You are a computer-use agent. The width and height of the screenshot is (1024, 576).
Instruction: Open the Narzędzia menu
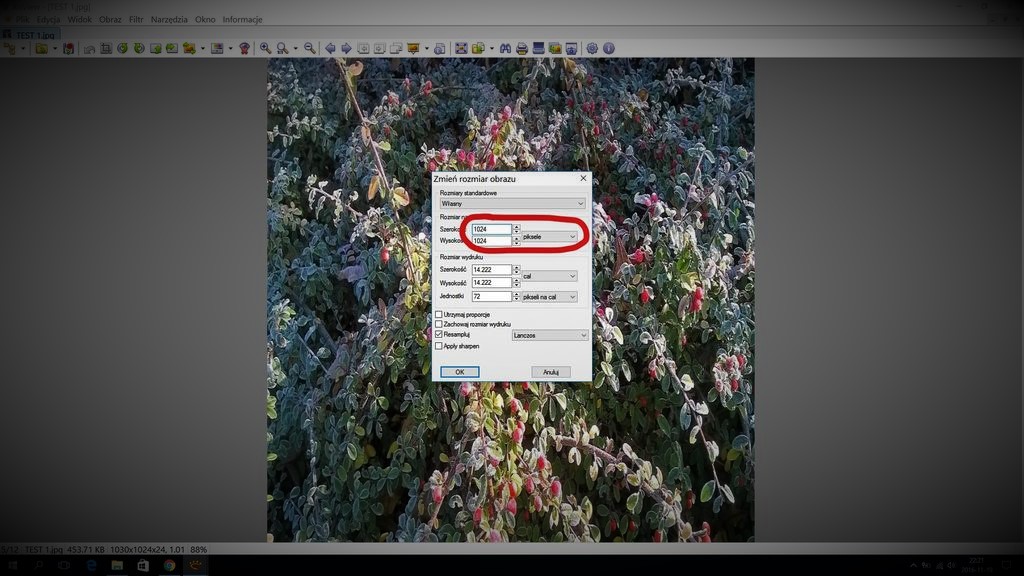[x=169, y=20]
